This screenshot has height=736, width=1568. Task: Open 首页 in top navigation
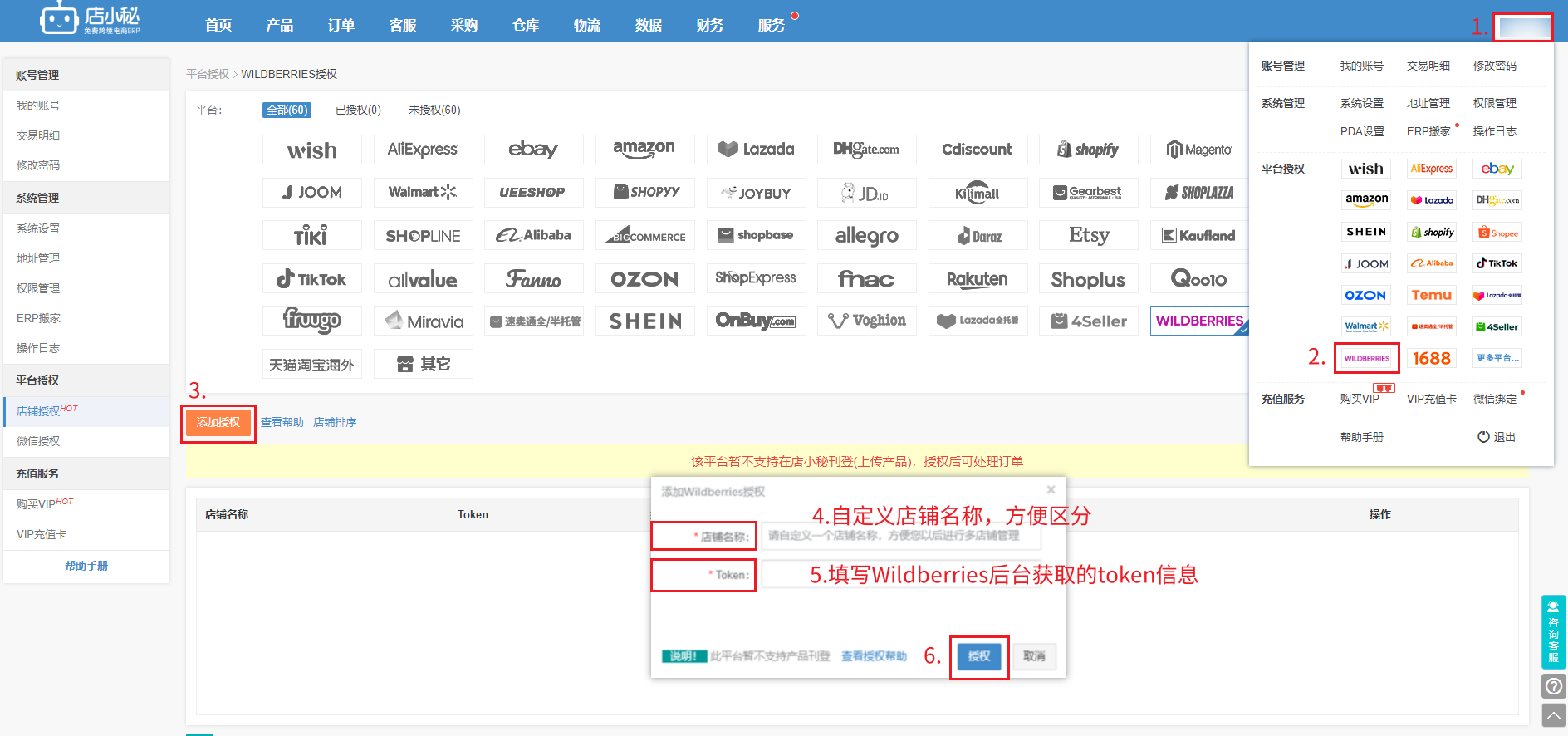point(218,26)
